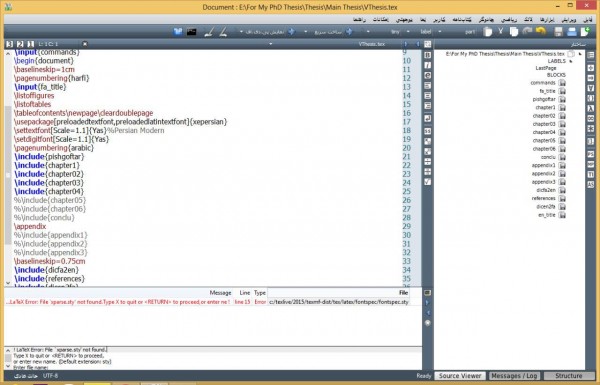Click the Paste clipboard icon

click(x=488, y=32)
